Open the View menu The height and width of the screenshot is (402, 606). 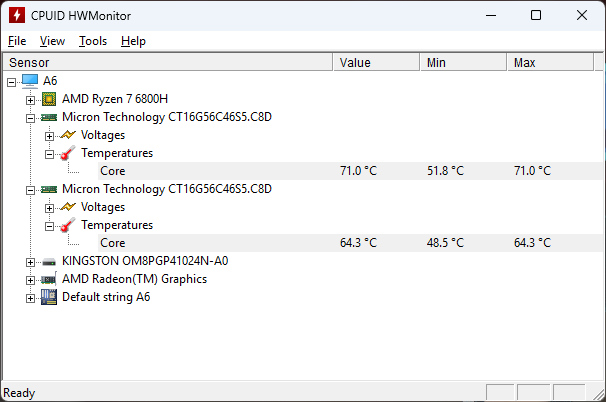point(52,41)
